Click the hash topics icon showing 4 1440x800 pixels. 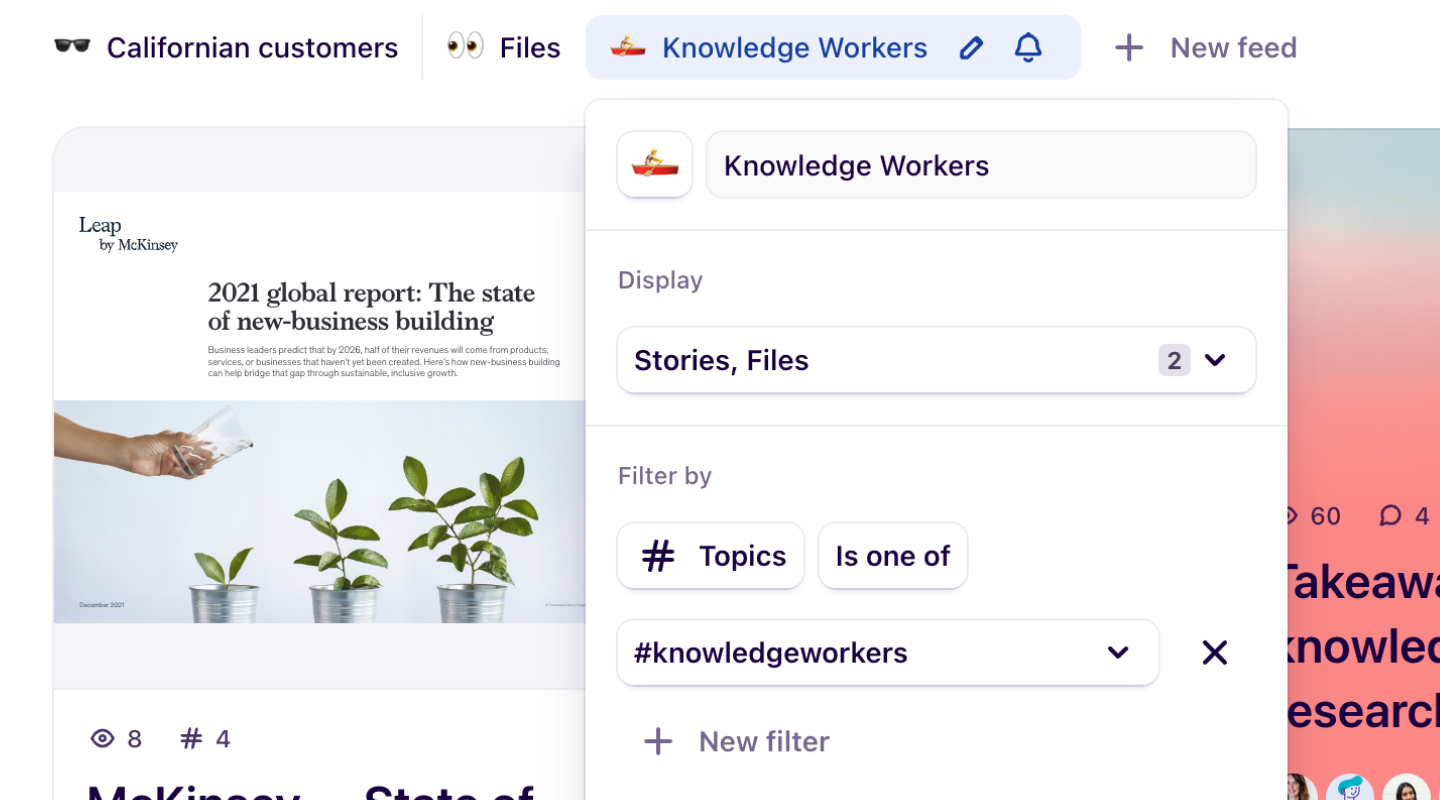pos(190,739)
